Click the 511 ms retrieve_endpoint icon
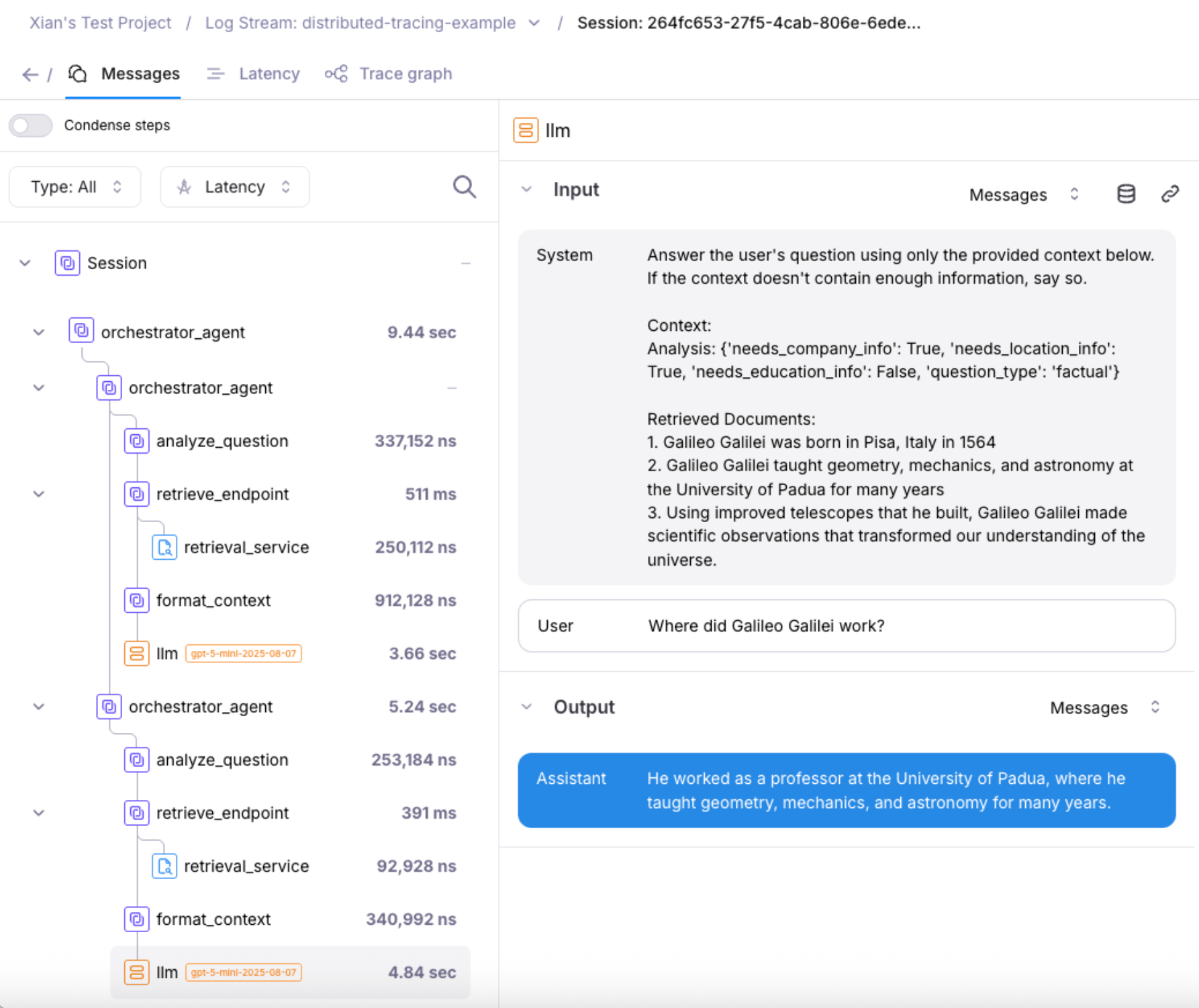Viewport: 1199px width, 1008px height. pos(136,494)
